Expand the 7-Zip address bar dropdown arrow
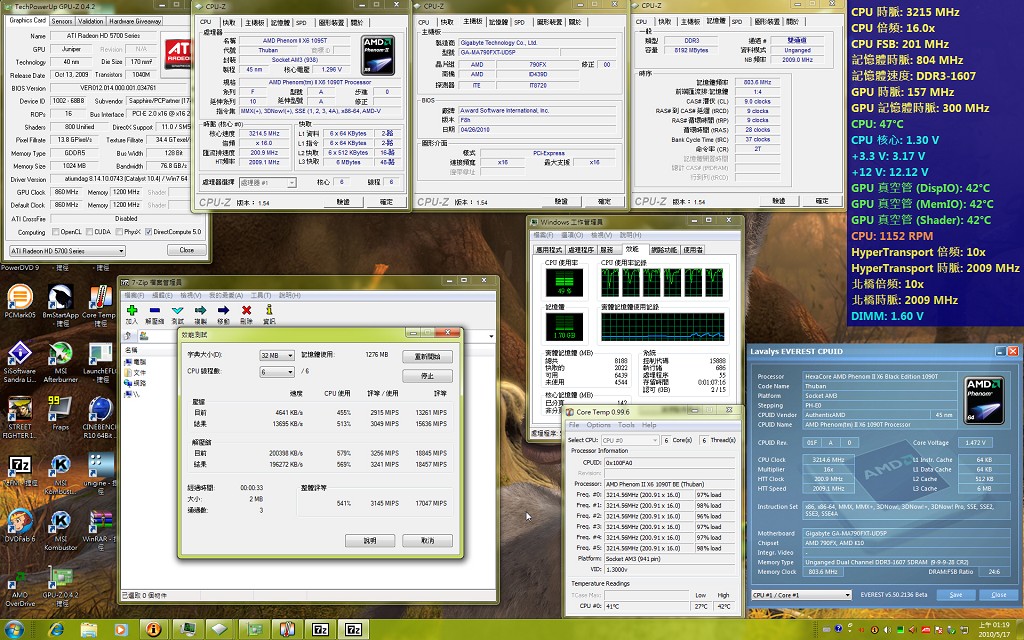 491,336
